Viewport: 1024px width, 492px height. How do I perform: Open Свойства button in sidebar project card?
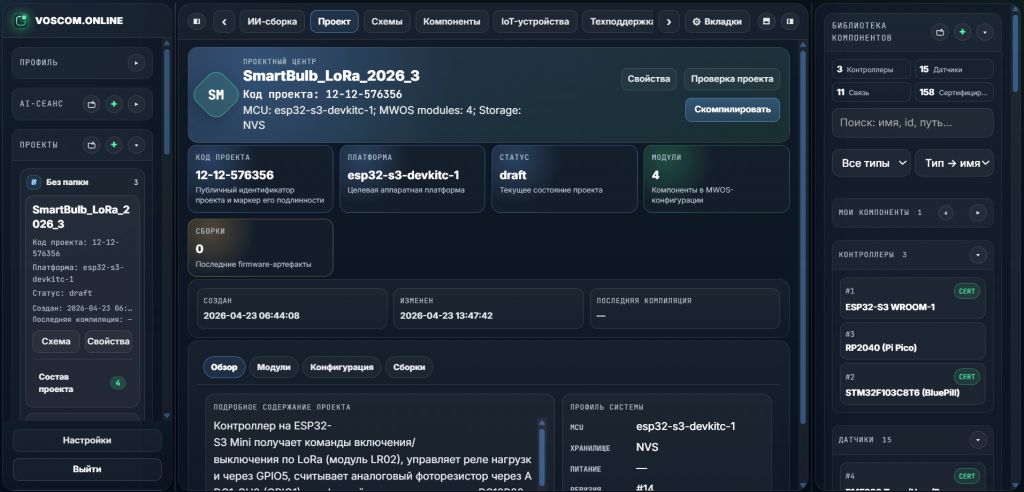108,341
